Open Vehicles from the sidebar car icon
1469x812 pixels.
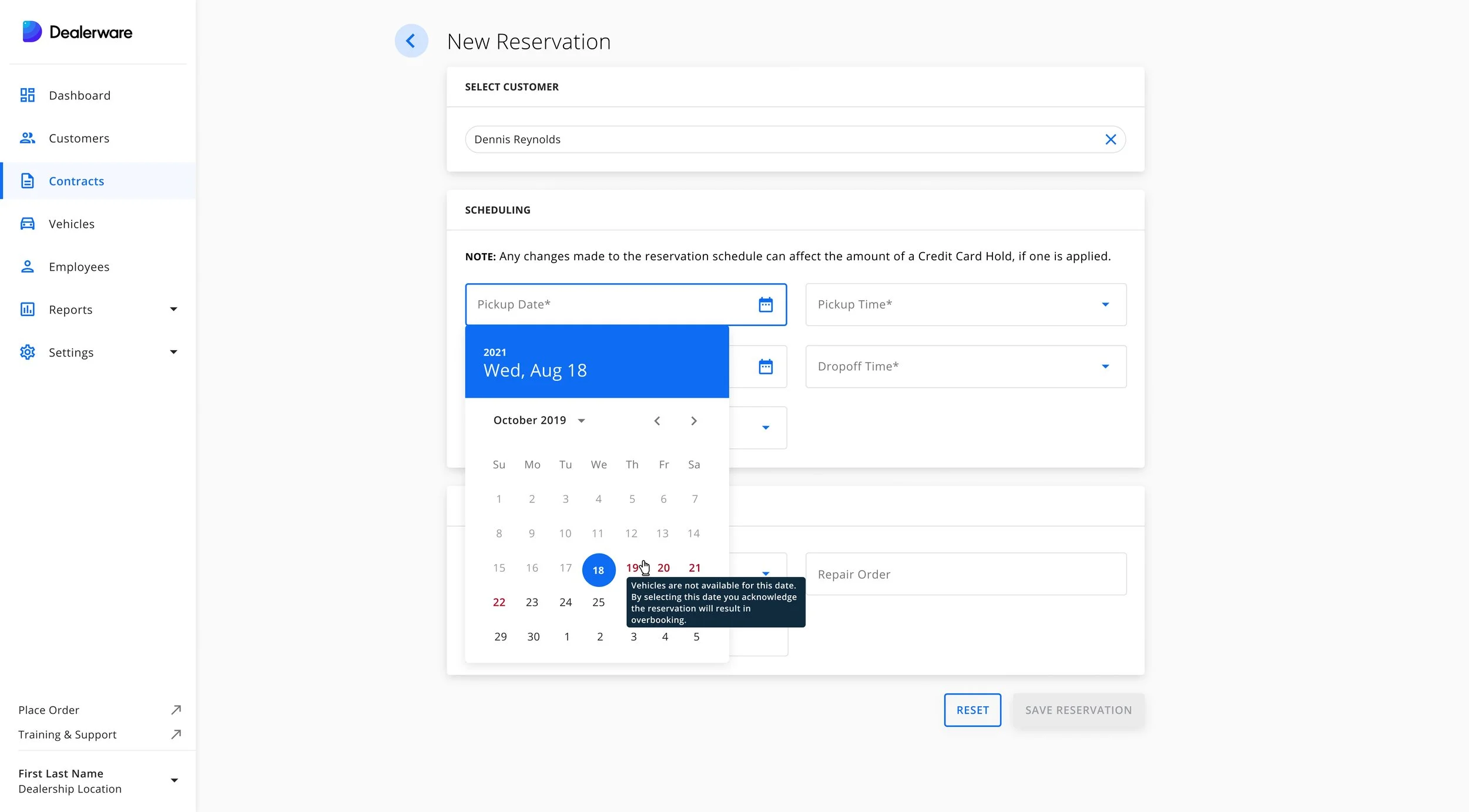tap(28, 224)
